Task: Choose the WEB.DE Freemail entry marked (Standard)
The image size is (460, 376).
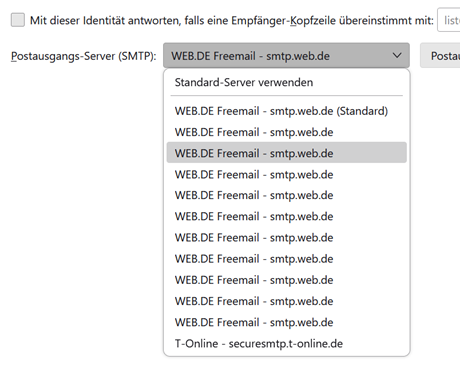Action: (287, 111)
